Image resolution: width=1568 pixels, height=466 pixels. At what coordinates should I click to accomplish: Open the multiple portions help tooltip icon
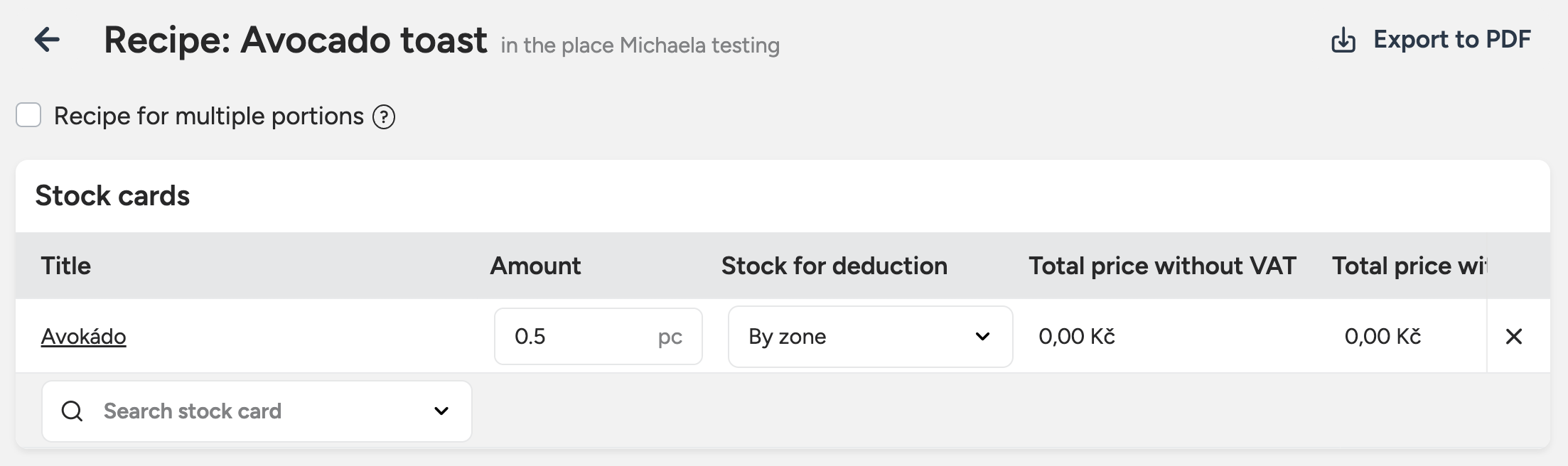[384, 116]
